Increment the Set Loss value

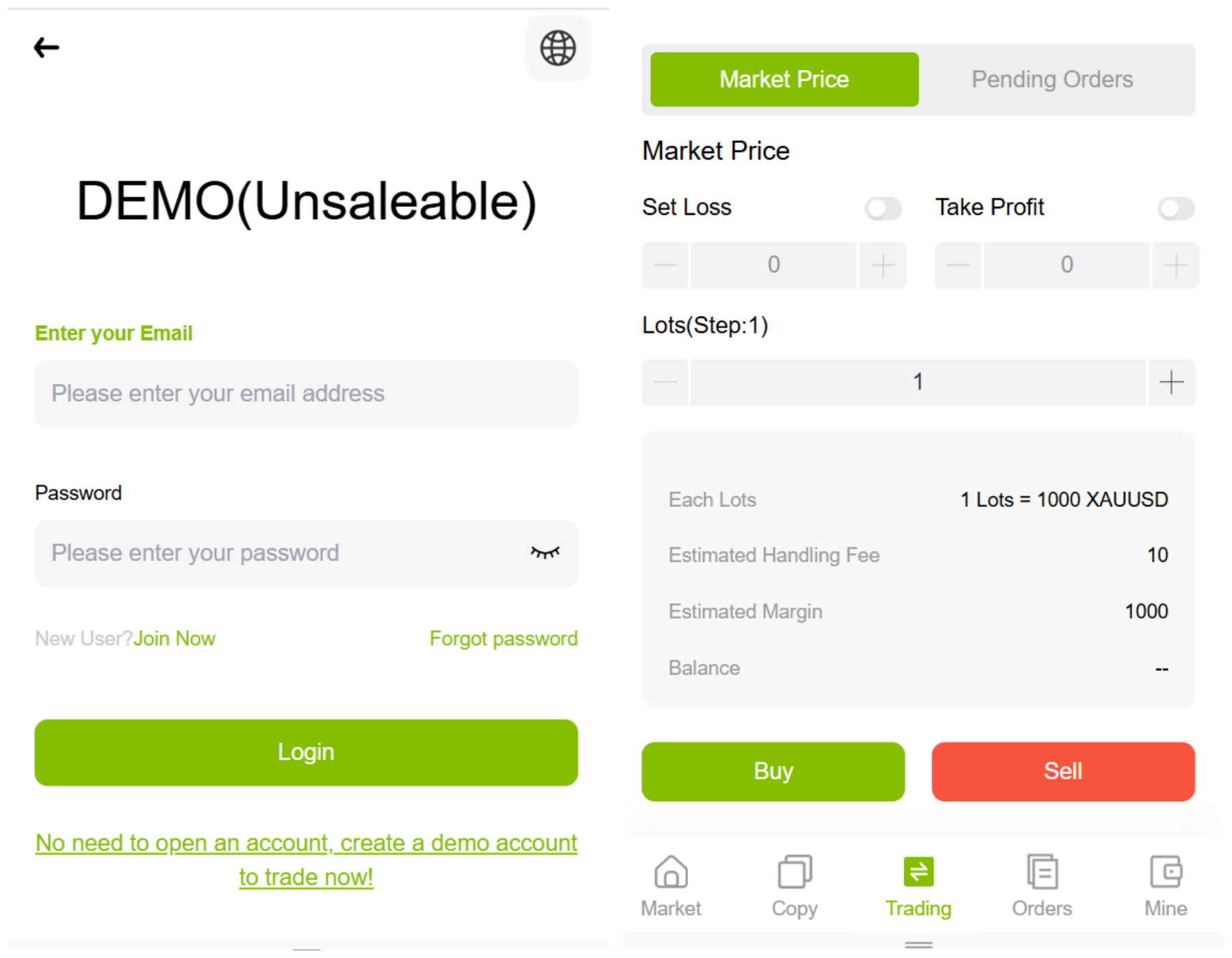883,265
